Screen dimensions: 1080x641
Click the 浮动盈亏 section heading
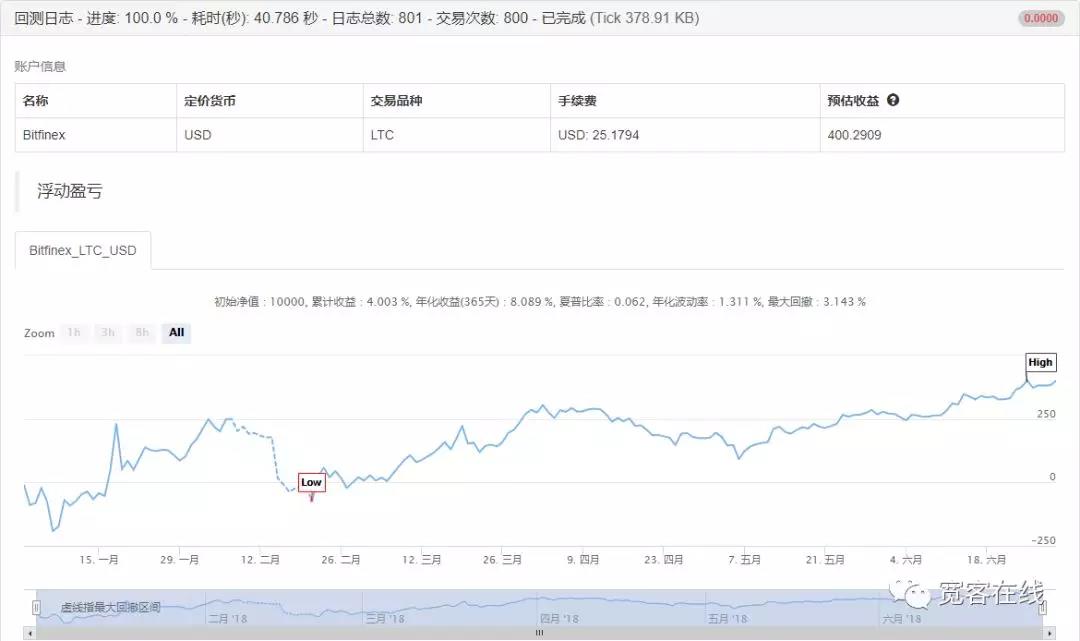(70, 191)
